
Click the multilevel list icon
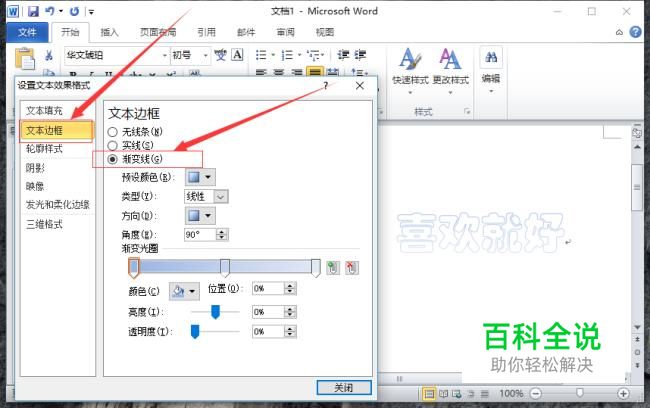coord(313,55)
